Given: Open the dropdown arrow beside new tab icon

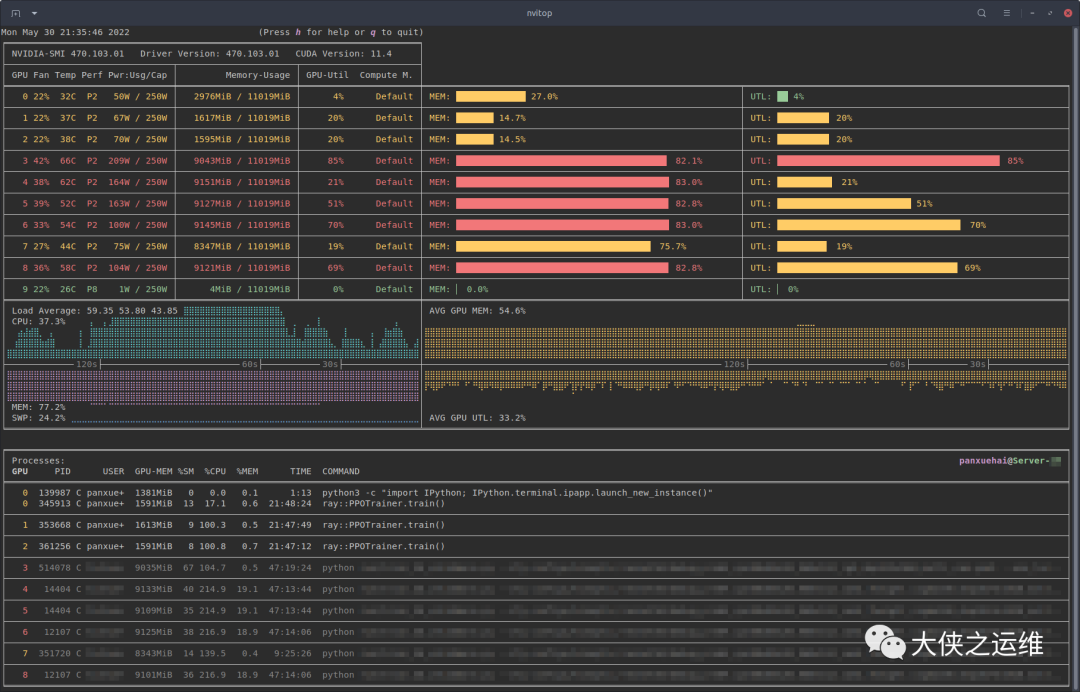Looking at the screenshot, I should tap(34, 13).
